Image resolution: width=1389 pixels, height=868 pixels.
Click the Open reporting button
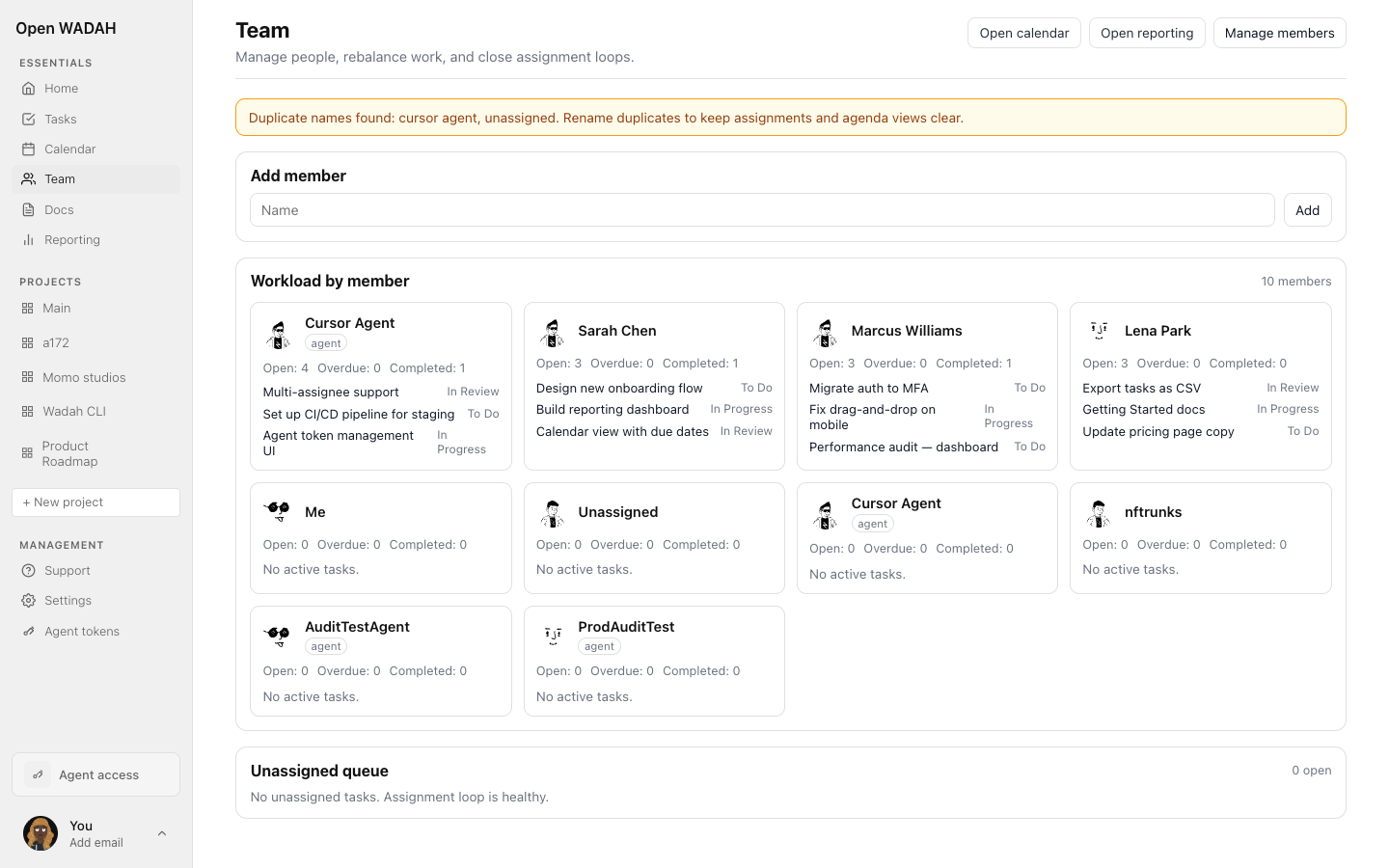(1147, 33)
